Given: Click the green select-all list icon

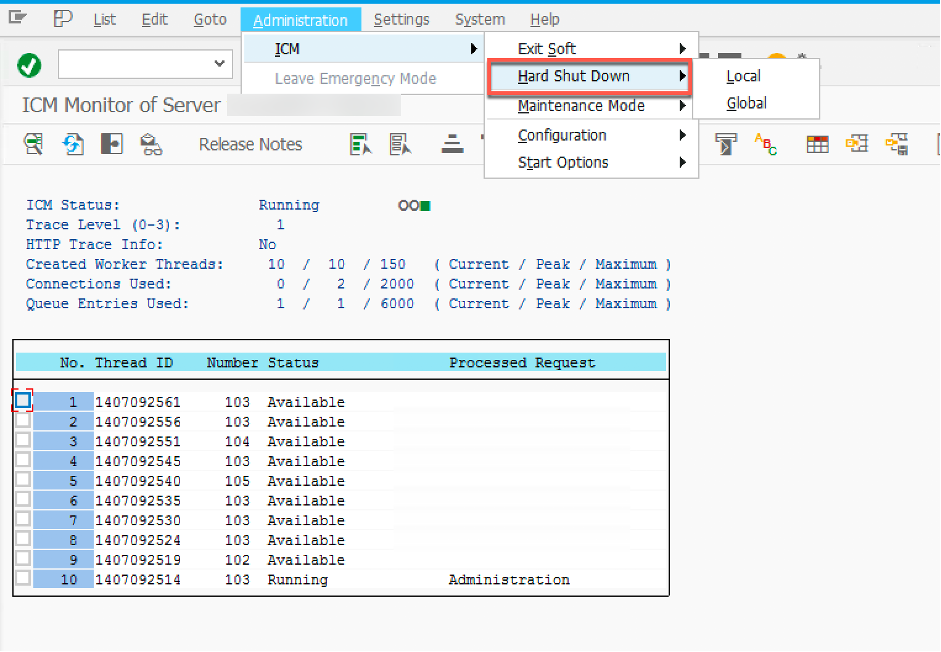Looking at the screenshot, I should click(361, 145).
